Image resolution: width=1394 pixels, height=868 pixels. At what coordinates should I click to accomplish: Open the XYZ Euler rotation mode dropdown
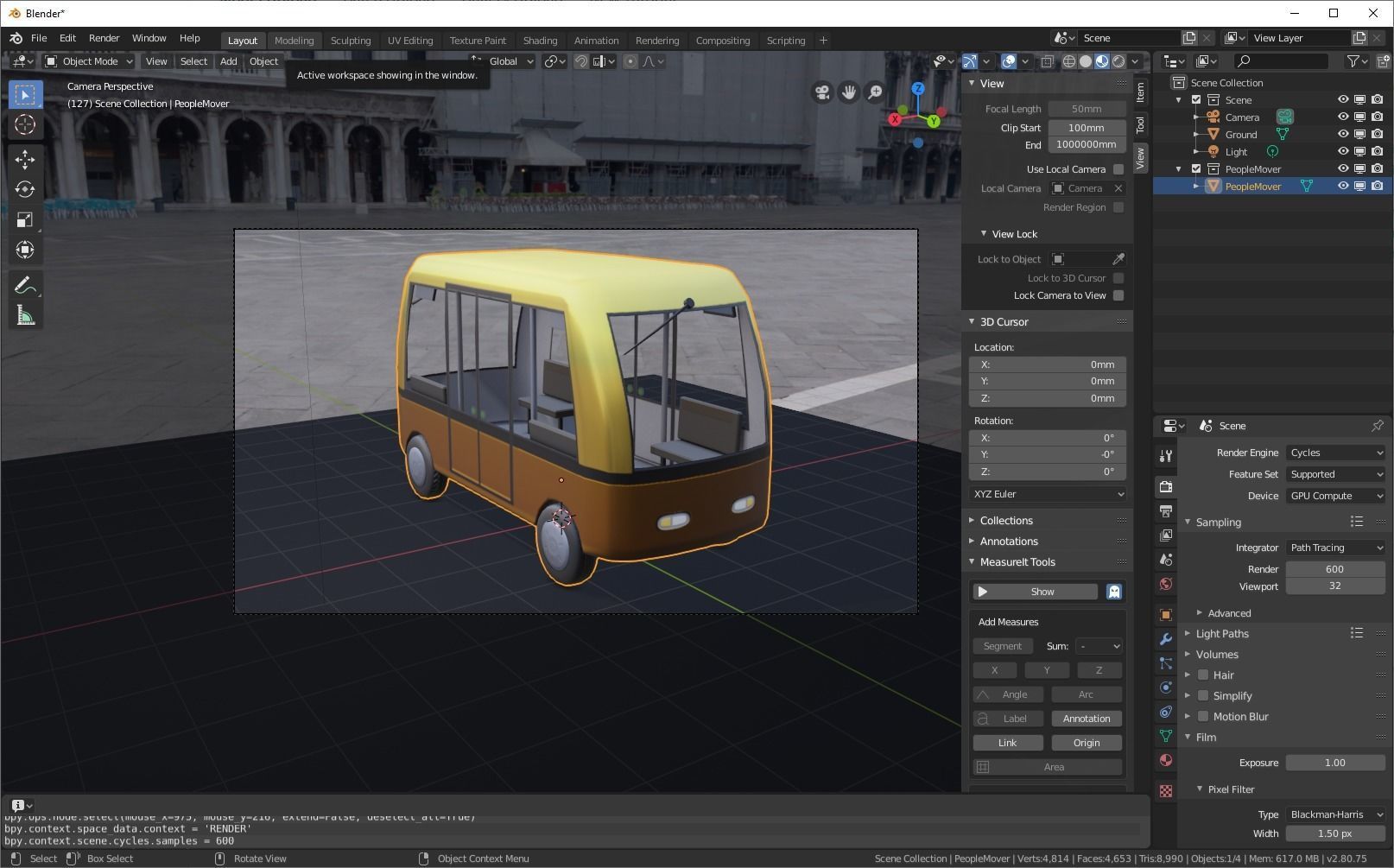[1048, 494]
